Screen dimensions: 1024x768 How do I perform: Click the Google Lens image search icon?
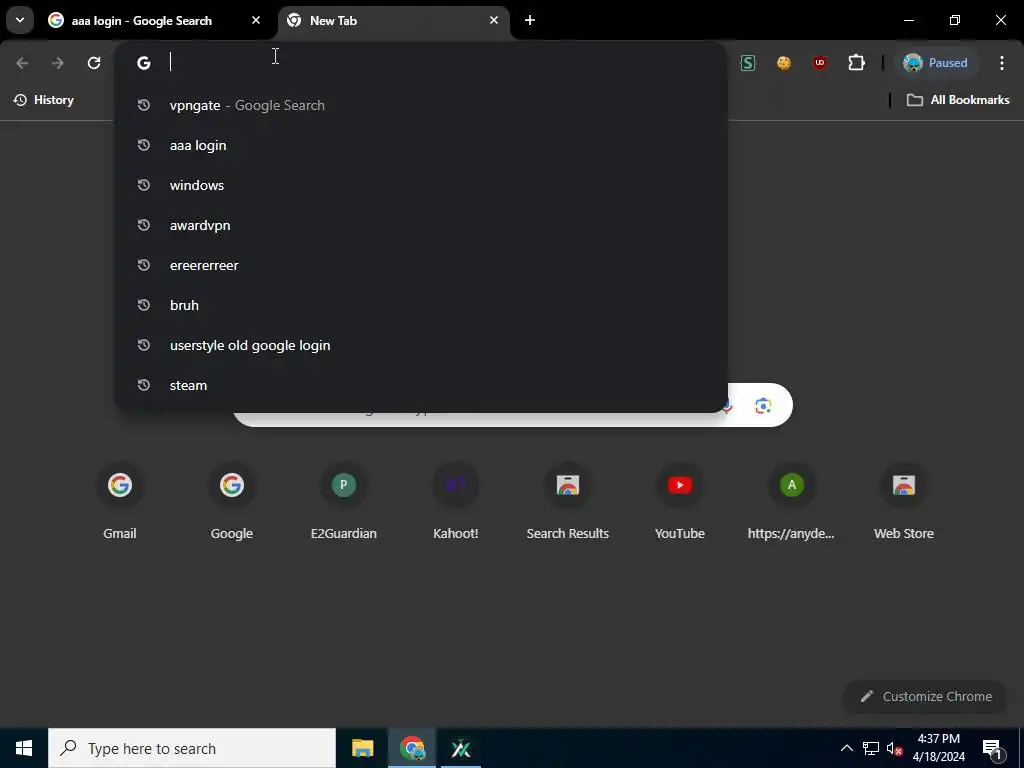point(763,406)
